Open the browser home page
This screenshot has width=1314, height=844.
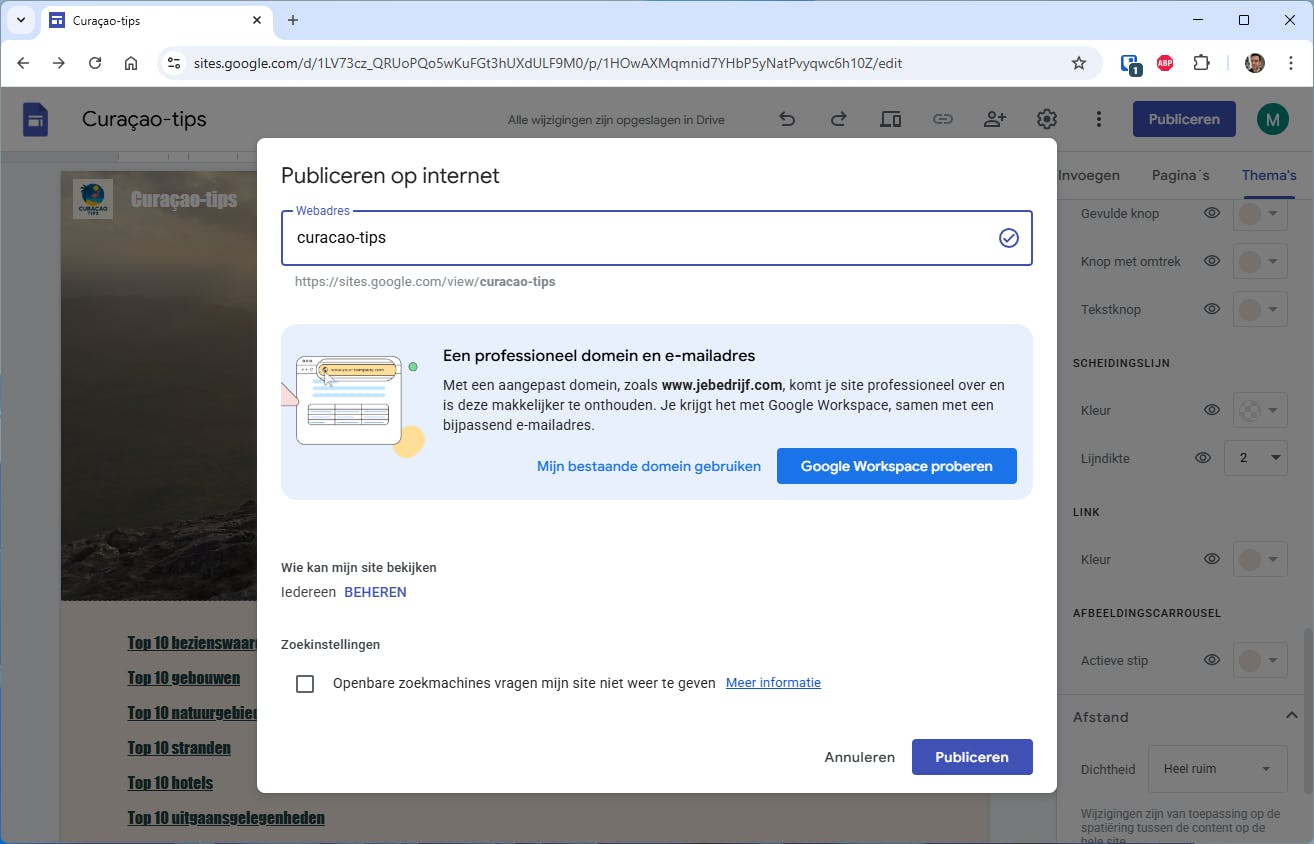[131, 63]
